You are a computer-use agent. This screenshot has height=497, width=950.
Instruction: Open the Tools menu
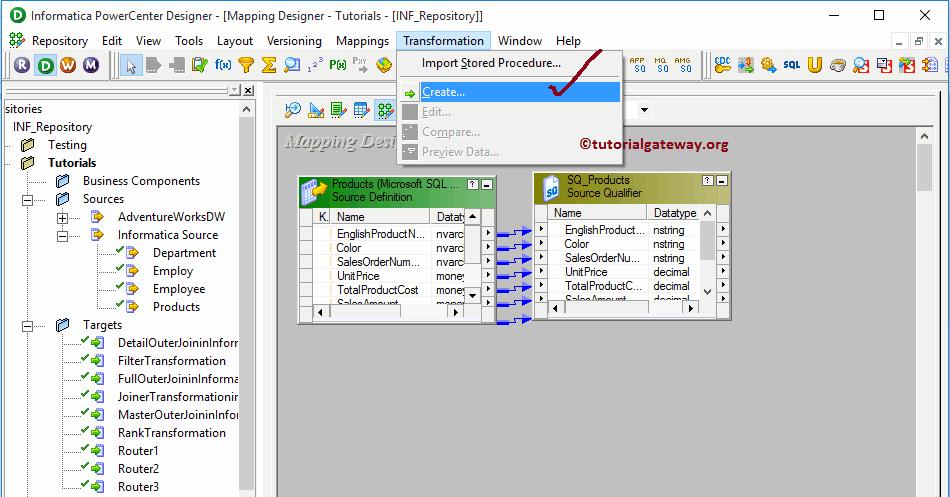click(189, 41)
